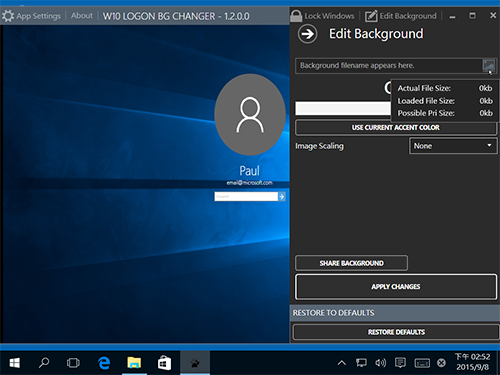The image size is (500, 375).
Task: Open the Windows Store from the taskbar
Action: pyautogui.click(x=164, y=363)
